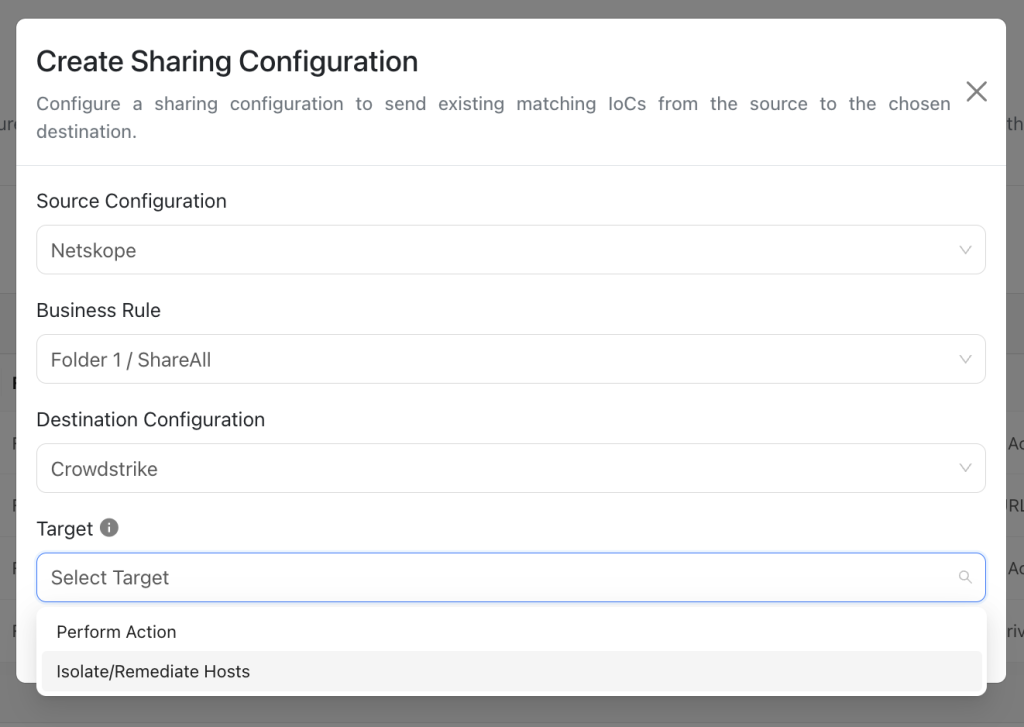Choose the Perform Action target option
The image size is (1024, 727).
[511, 632]
